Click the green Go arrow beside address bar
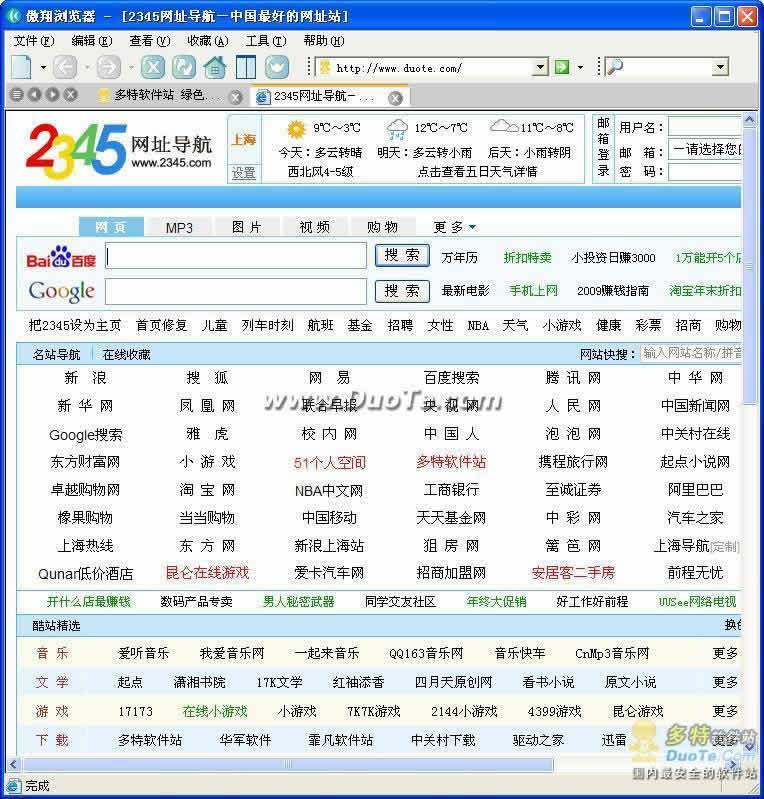Screen dimensions: 764x799 click(562, 67)
